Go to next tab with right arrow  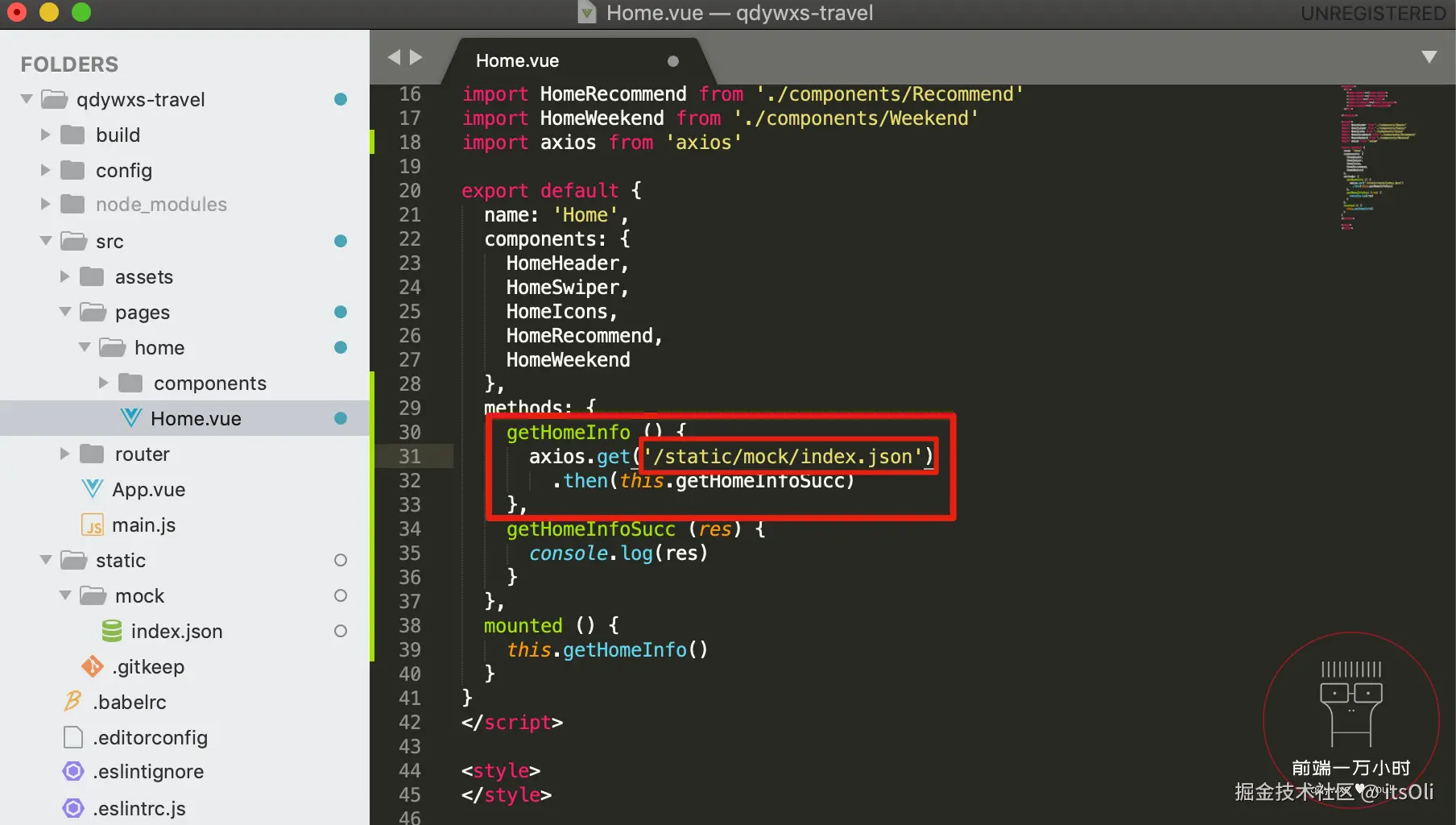pyautogui.click(x=416, y=57)
